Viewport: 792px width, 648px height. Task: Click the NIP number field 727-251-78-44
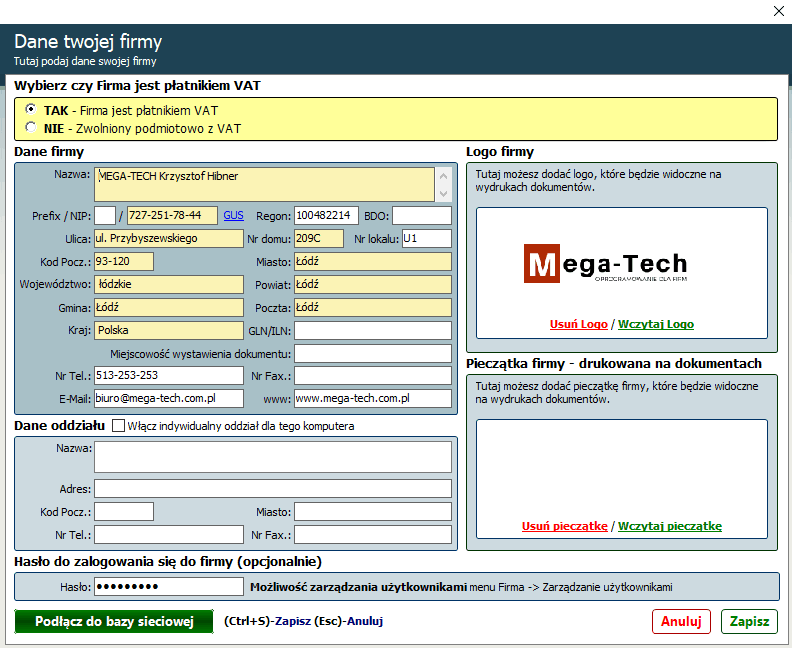click(172, 216)
